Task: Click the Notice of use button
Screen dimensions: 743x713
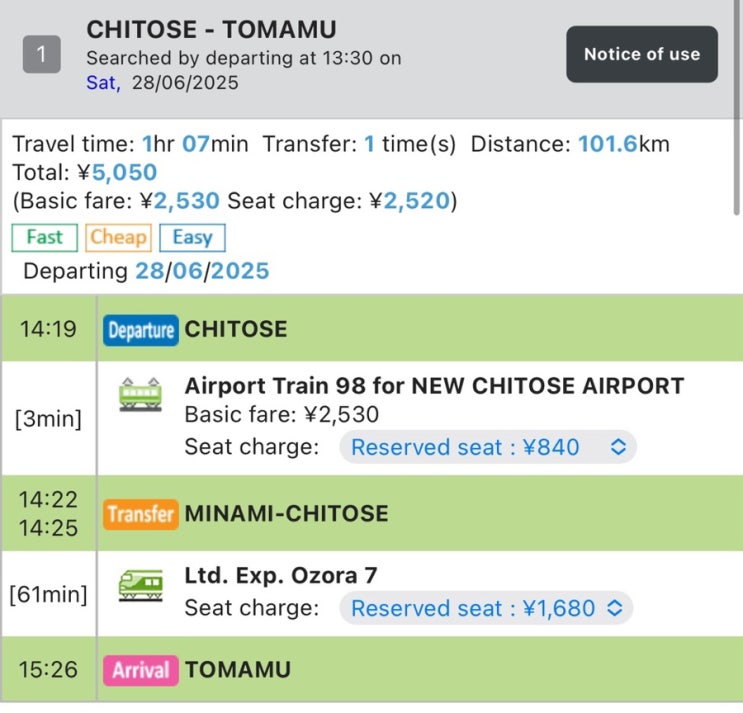Action: pos(642,54)
